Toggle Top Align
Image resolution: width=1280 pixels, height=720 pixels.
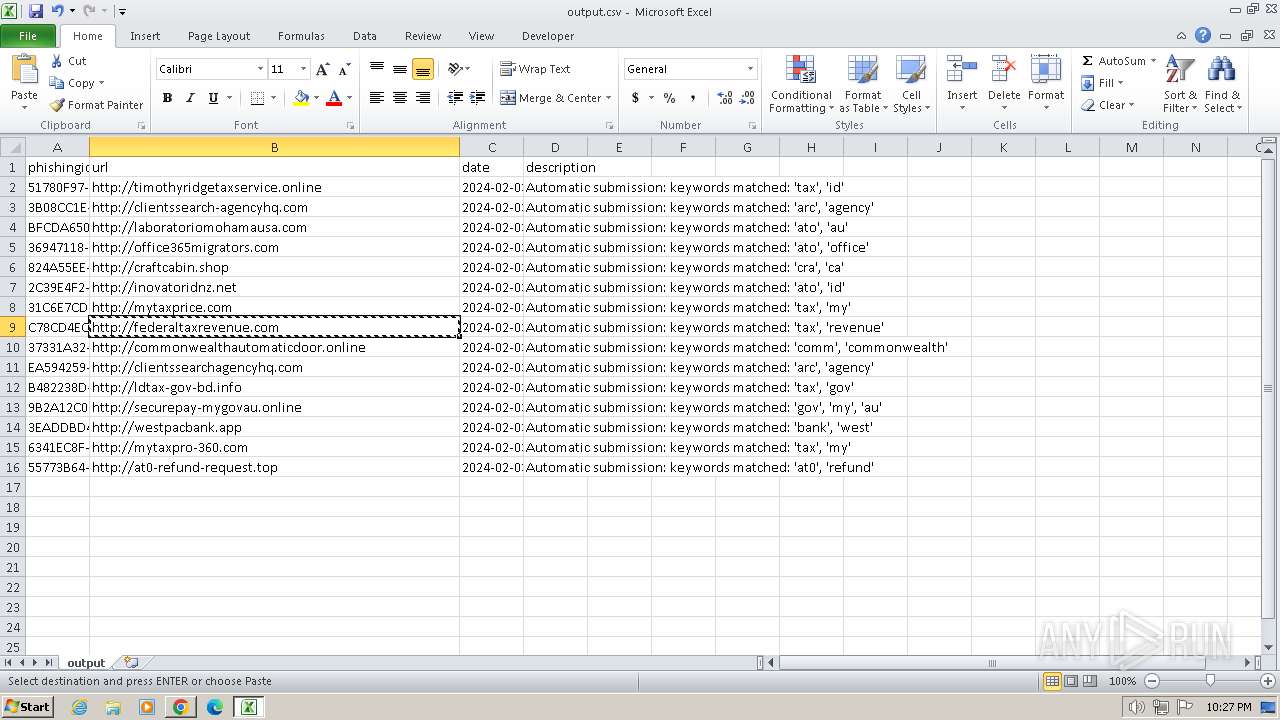[377, 69]
